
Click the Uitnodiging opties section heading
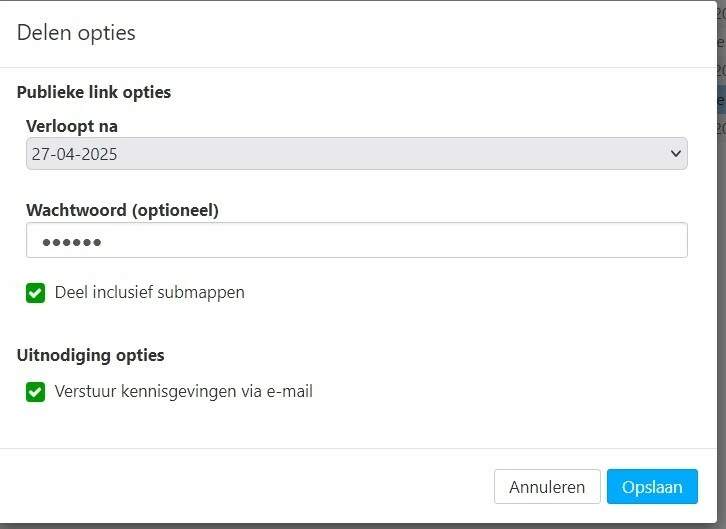pos(91,355)
